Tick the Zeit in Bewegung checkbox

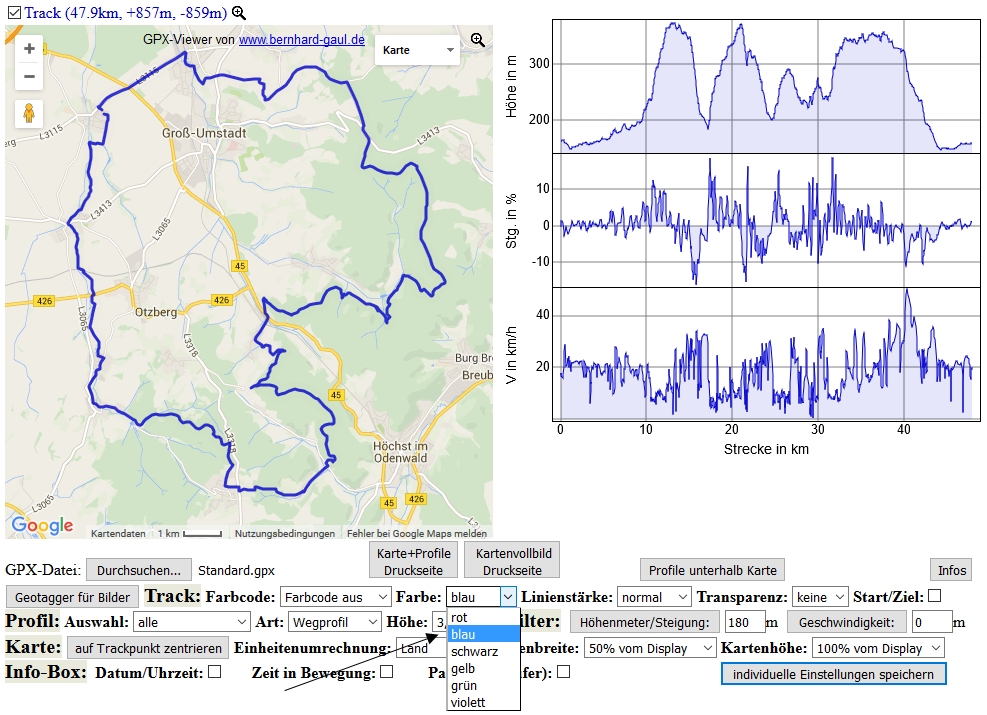coord(386,672)
